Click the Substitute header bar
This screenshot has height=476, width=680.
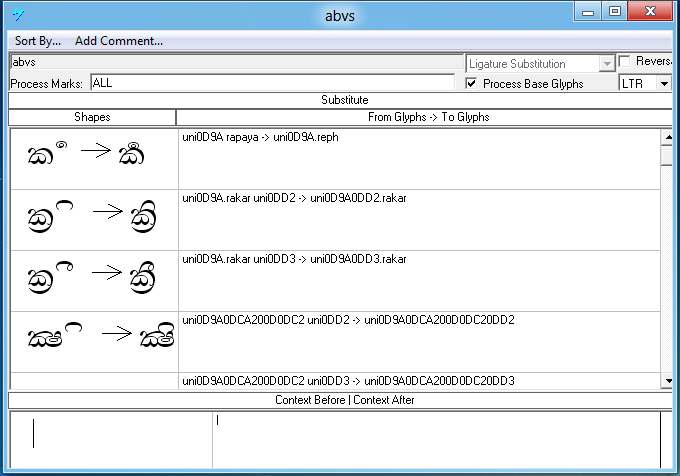340,100
